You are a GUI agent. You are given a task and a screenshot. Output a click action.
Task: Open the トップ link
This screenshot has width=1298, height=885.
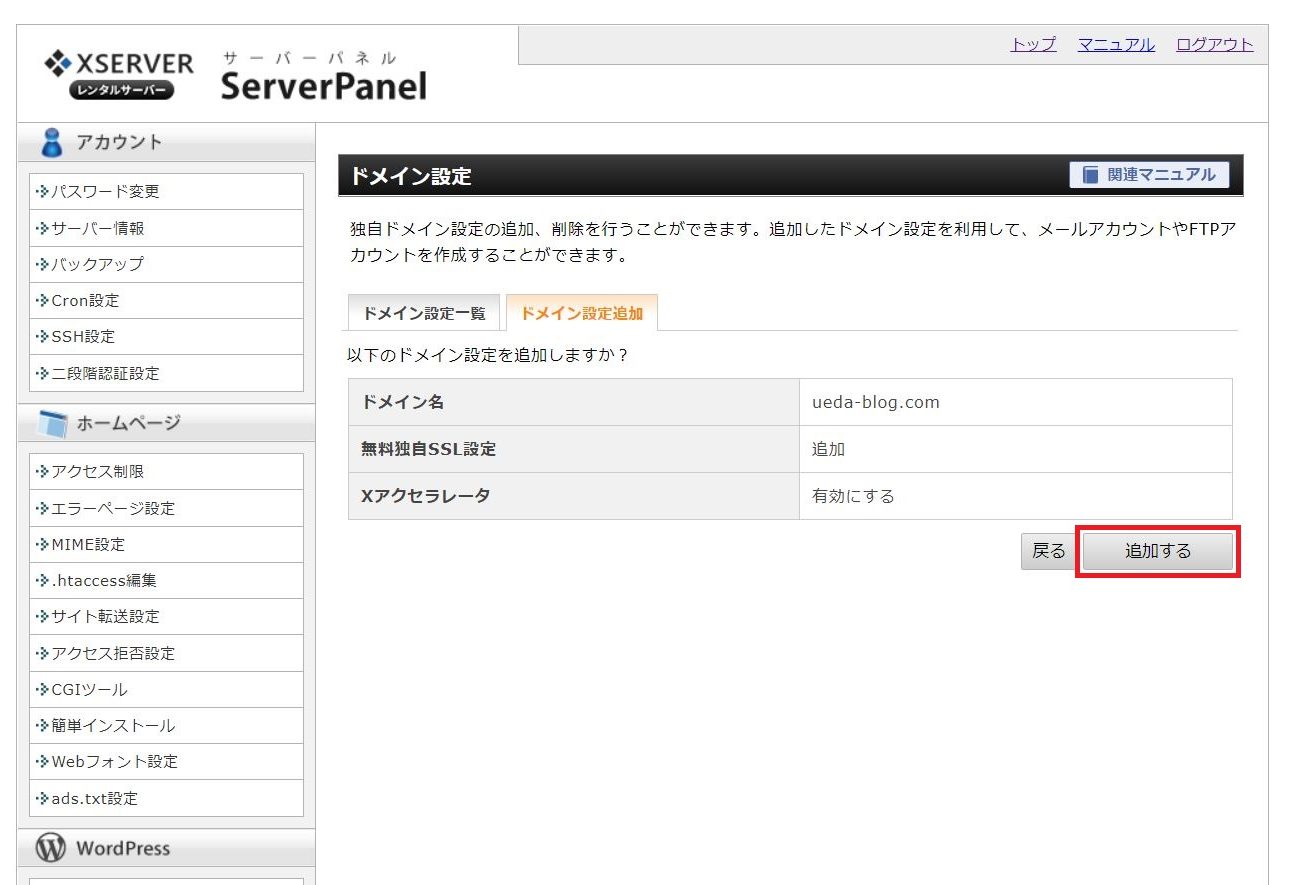point(1033,44)
